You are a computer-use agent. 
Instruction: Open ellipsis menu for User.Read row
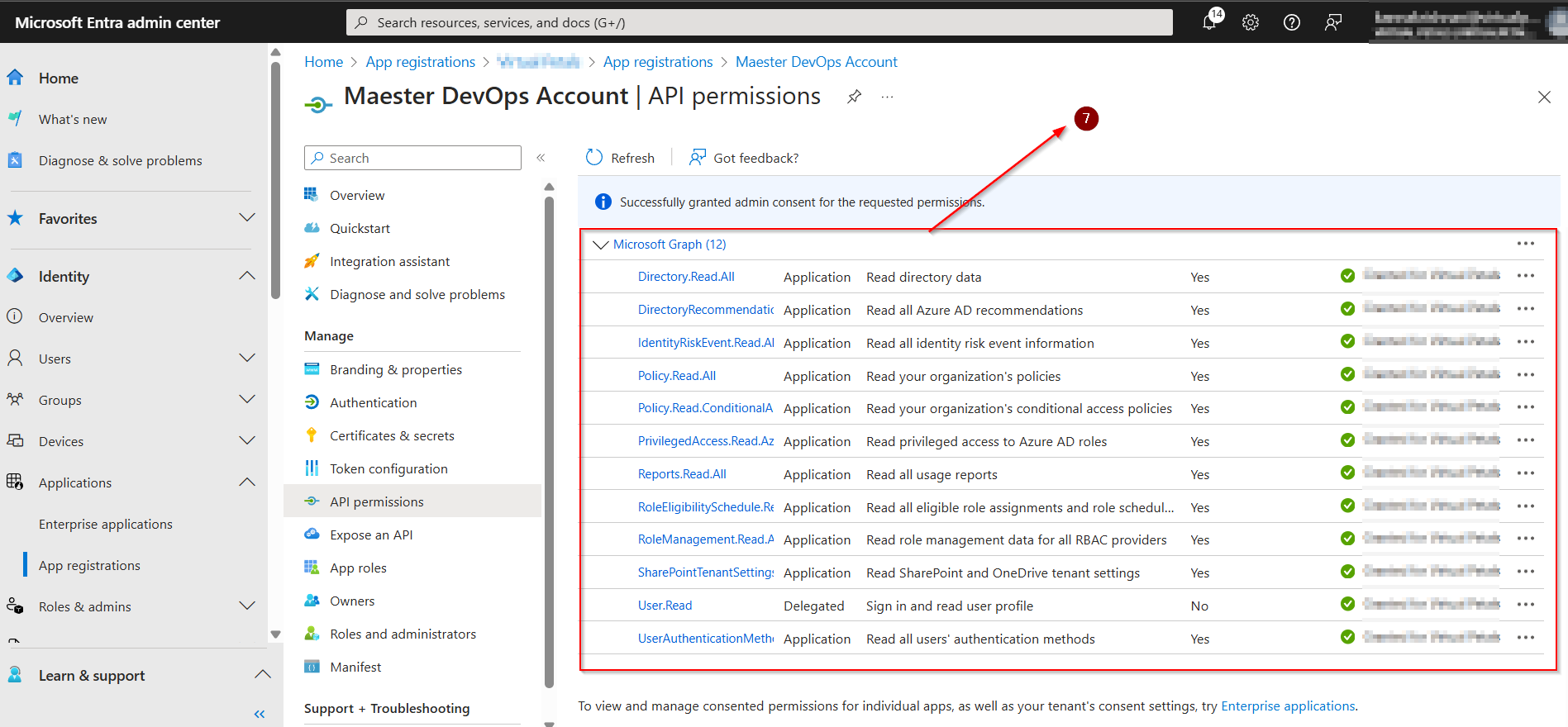click(1526, 605)
